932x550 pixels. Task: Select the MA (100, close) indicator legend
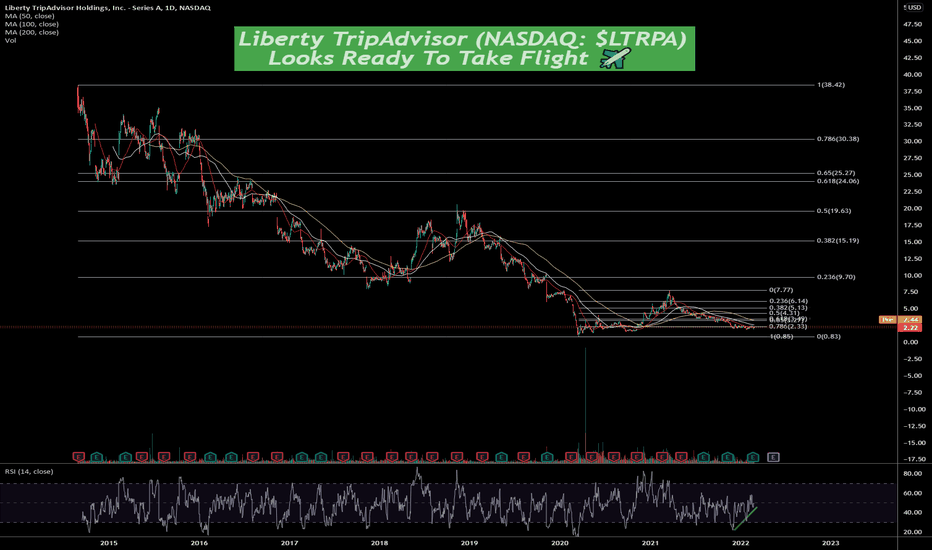coord(32,24)
